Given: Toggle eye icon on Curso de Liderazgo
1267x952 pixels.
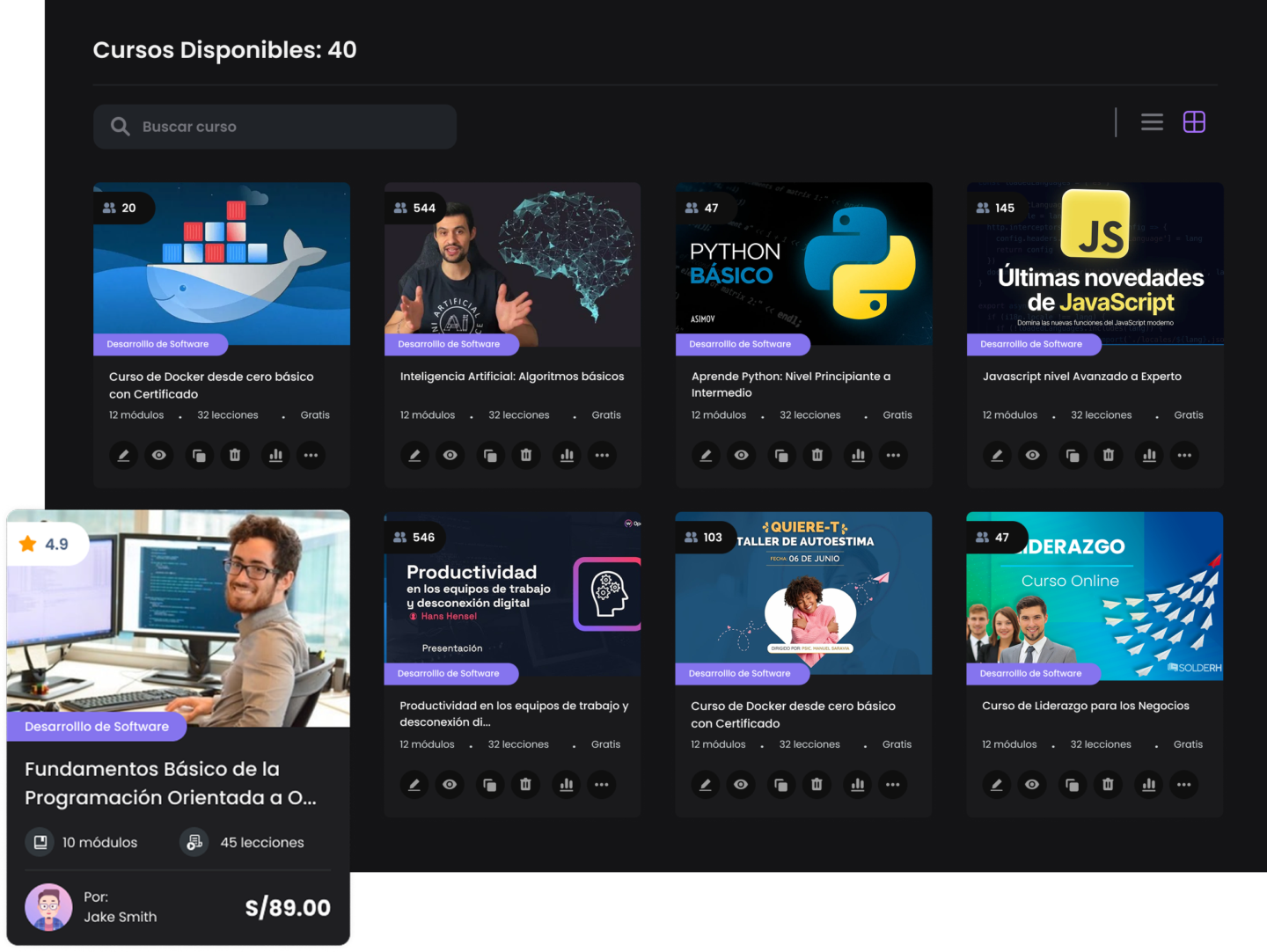Looking at the screenshot, I should tap(1032, 784).
